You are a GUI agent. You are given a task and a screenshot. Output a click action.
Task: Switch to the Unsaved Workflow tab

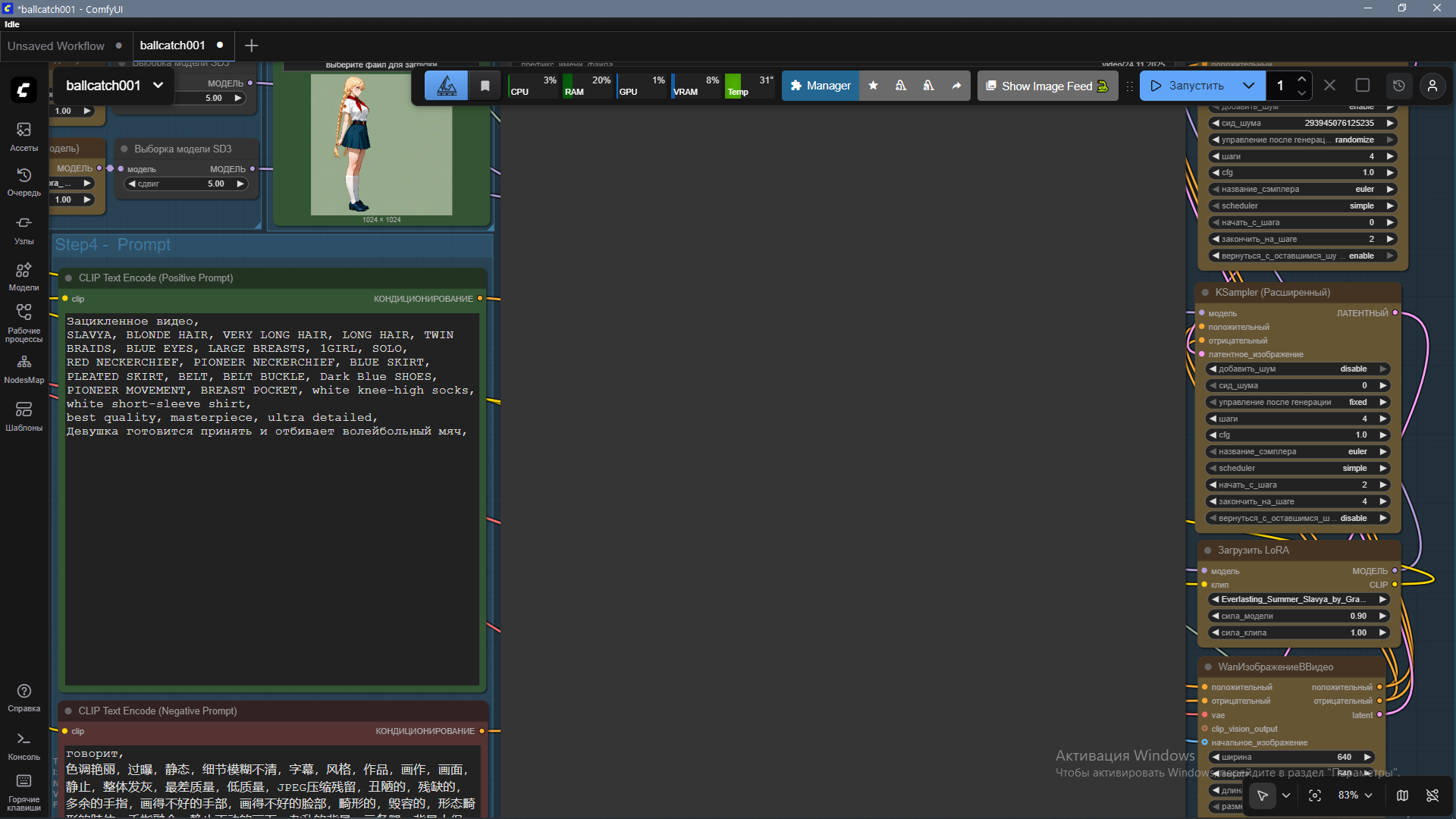pyautogui.click(x=56, y=45)
